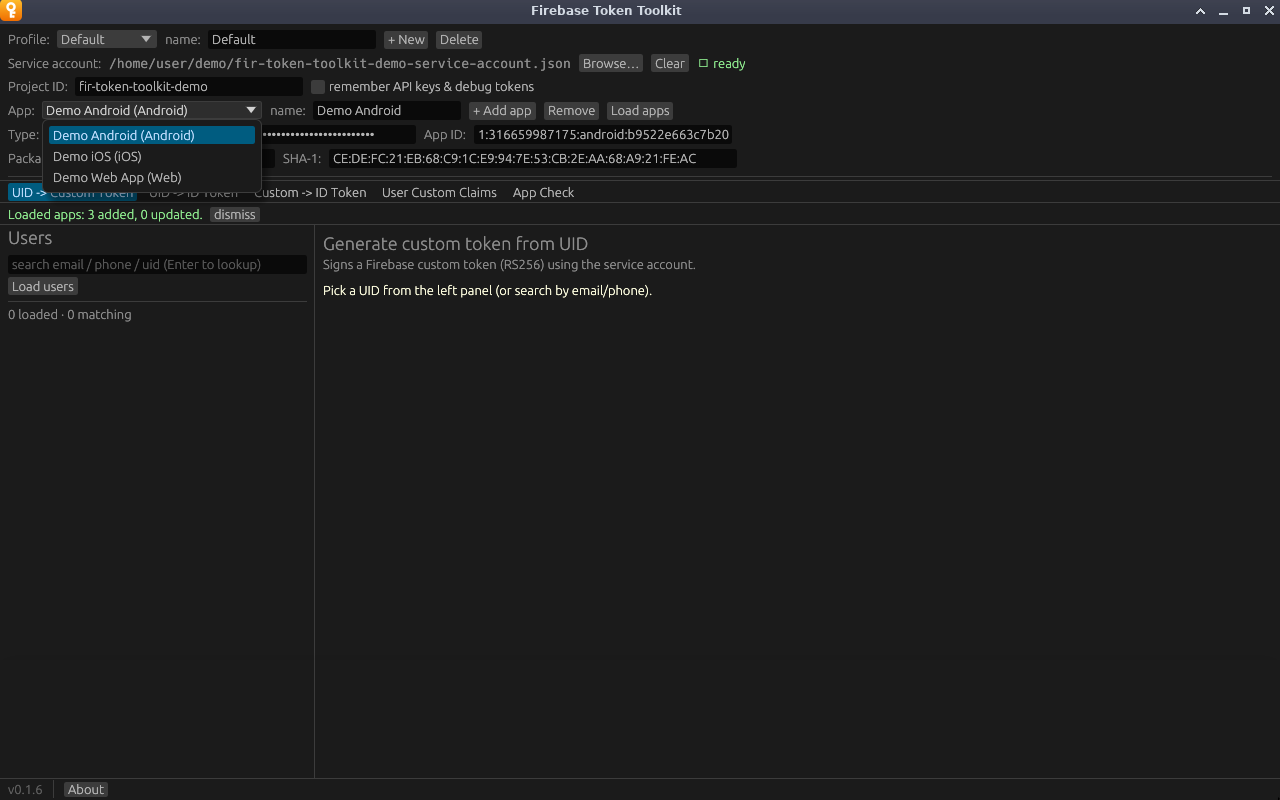Delete the current profile

(x=459, y=40)
